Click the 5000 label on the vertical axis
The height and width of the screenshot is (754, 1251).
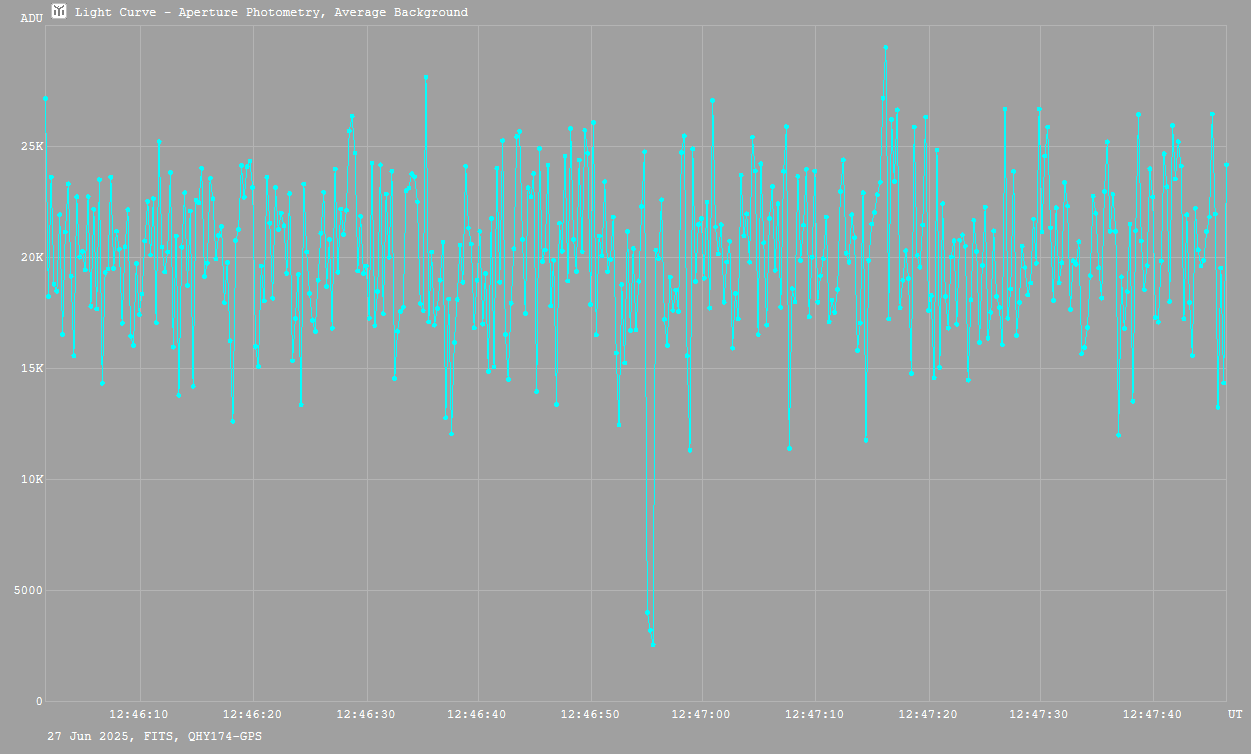[x=27, y=591]
